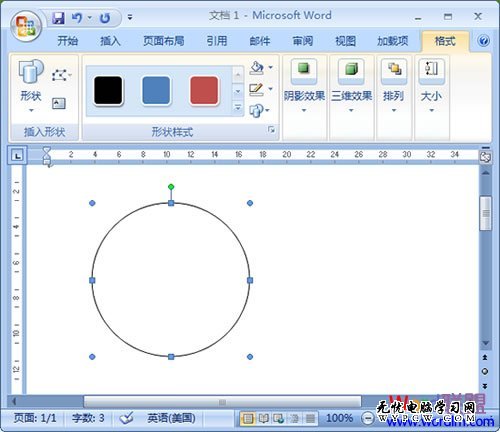Open the 阴影效果 shadow effects menu
Image resolution: width=500 pixels, height=432 pixels.
click(x=304, y=86)
